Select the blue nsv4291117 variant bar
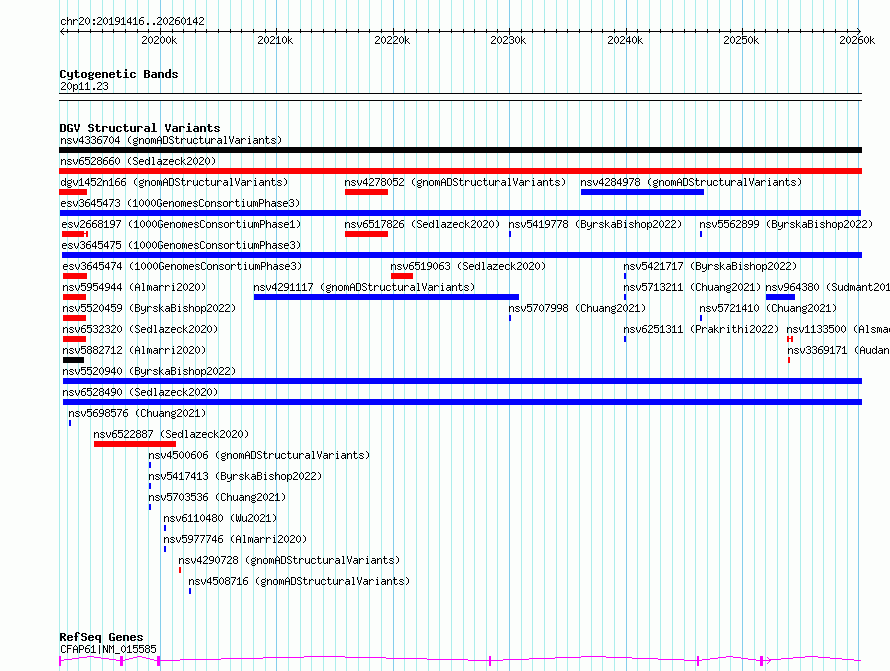 (x=386, y=297)
